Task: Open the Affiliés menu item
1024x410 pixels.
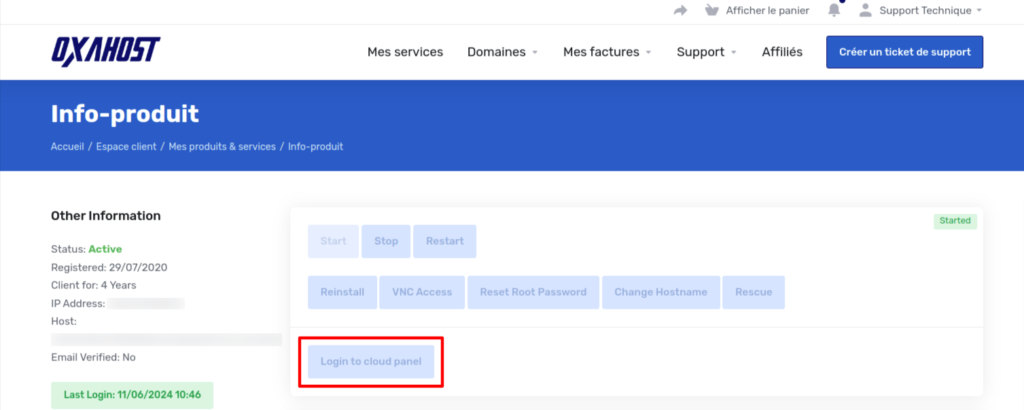Action: click(782, 52)
